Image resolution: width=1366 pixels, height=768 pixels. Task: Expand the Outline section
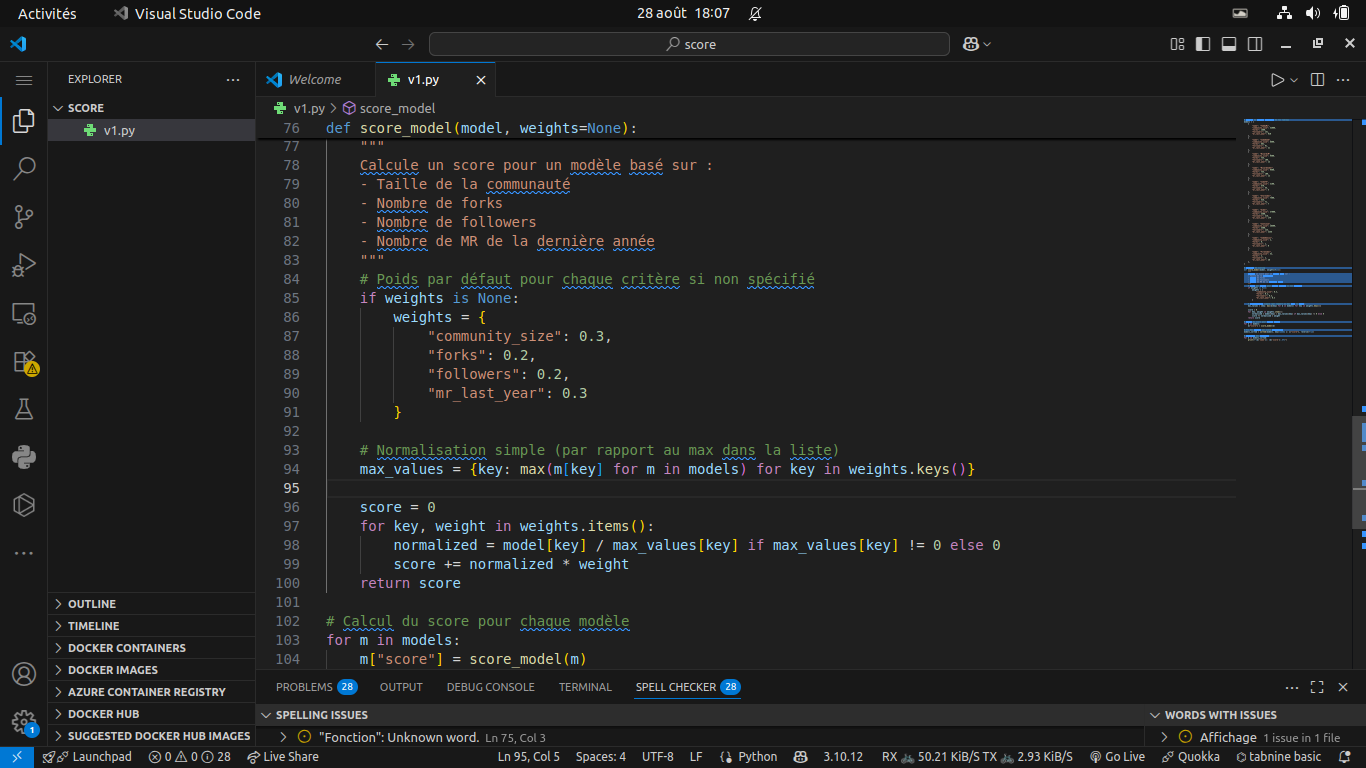tap(151, 604)
